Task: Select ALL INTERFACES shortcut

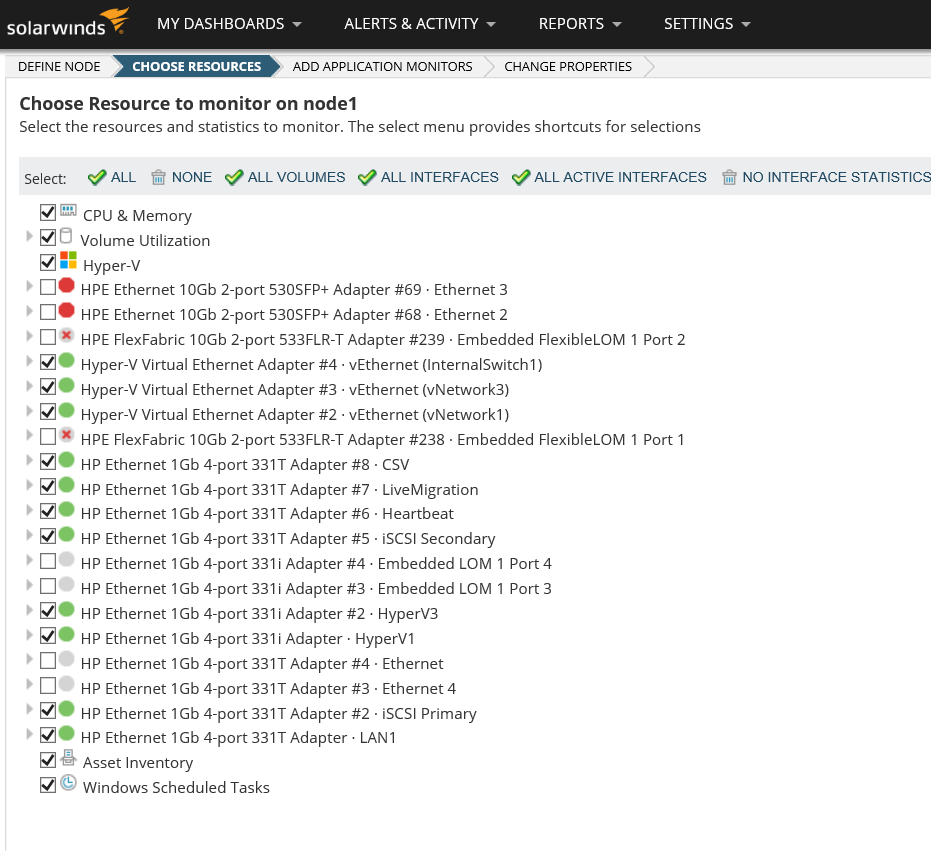Action: pos(428,177)
